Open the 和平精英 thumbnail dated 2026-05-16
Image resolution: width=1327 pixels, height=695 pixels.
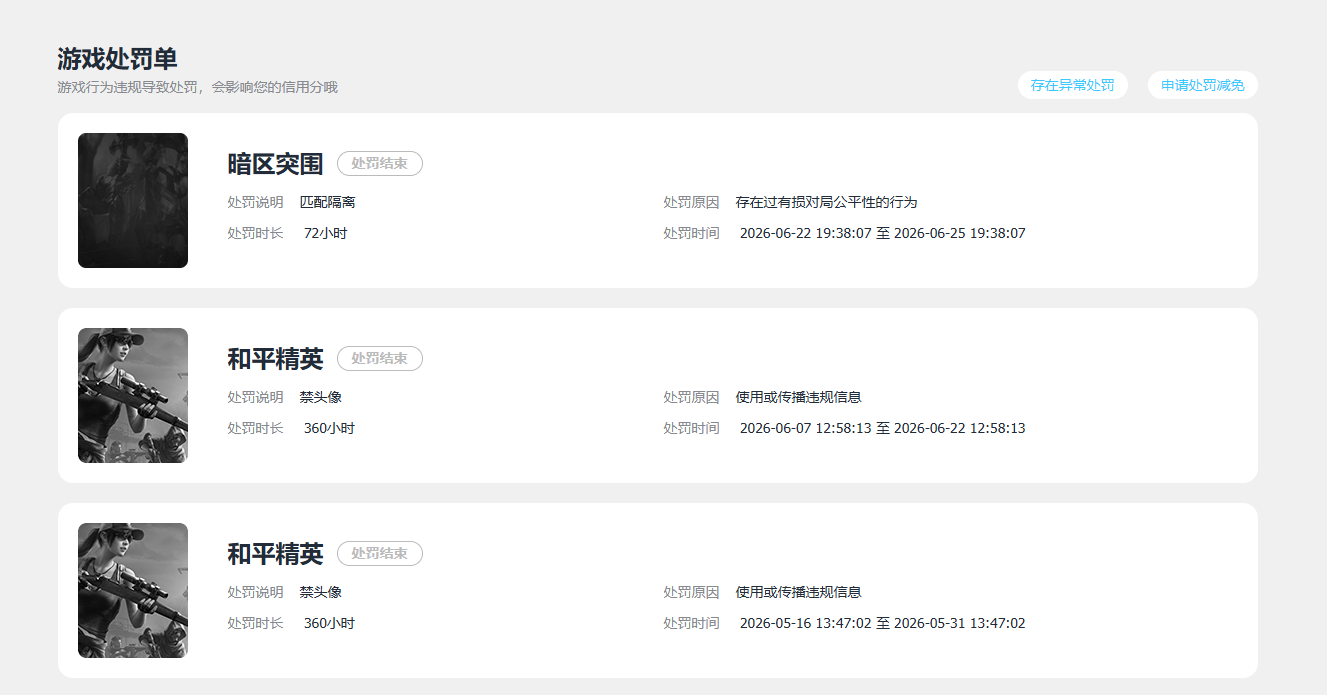click(133, 590)
